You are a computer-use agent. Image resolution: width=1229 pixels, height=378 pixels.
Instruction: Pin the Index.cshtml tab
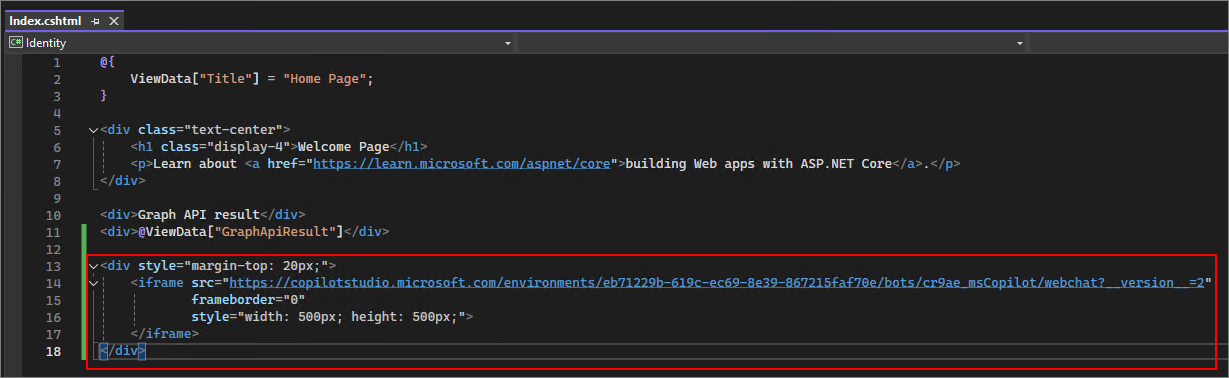pyautogui.click(x=95, y=21)
